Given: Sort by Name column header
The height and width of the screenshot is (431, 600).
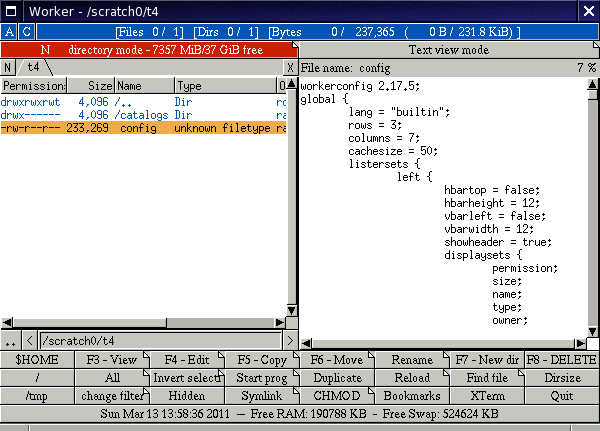Looking at the screenshot, I should click(145, 86).
